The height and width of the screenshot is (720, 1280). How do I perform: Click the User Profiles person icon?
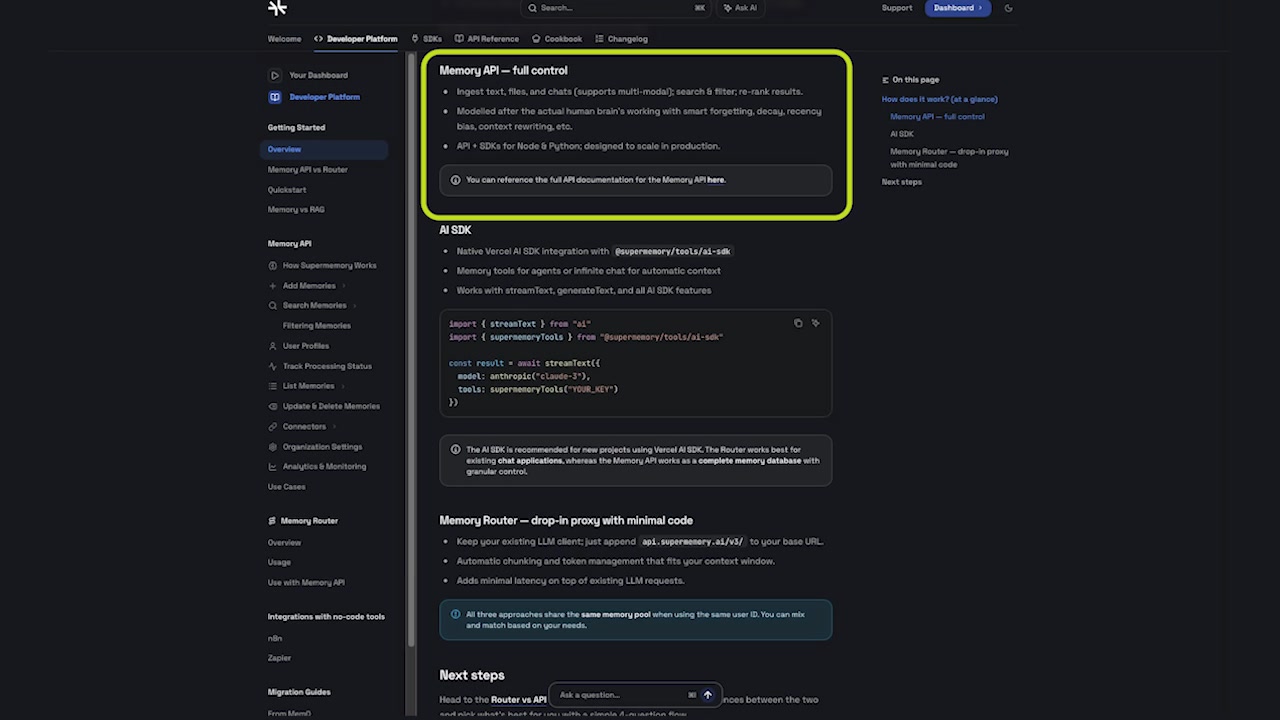coord(272,345)
